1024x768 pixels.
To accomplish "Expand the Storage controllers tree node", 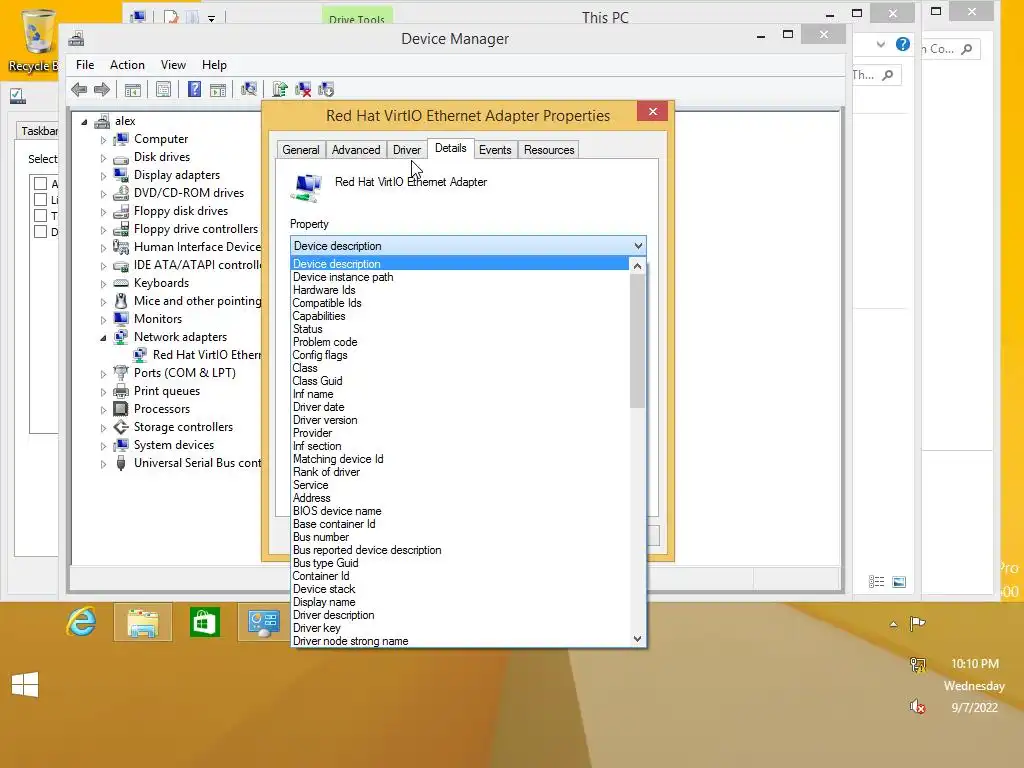I will click(x=103, y=428).
